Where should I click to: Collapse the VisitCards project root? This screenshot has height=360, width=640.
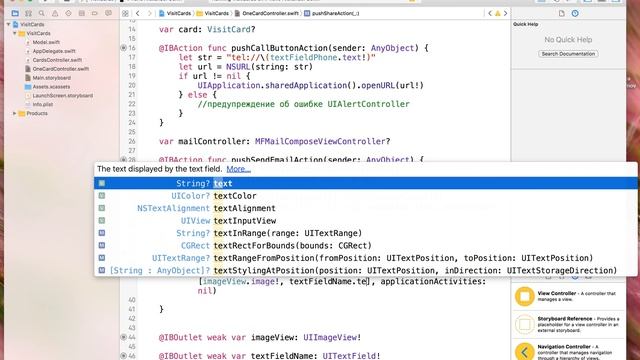coord(8,24)
